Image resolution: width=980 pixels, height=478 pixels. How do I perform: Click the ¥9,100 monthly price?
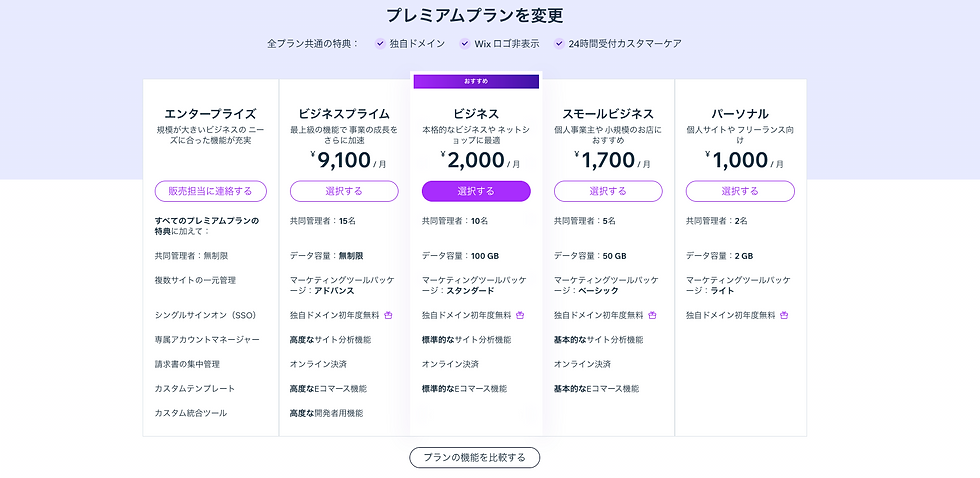pyautogui.click(x=348, y=161)
